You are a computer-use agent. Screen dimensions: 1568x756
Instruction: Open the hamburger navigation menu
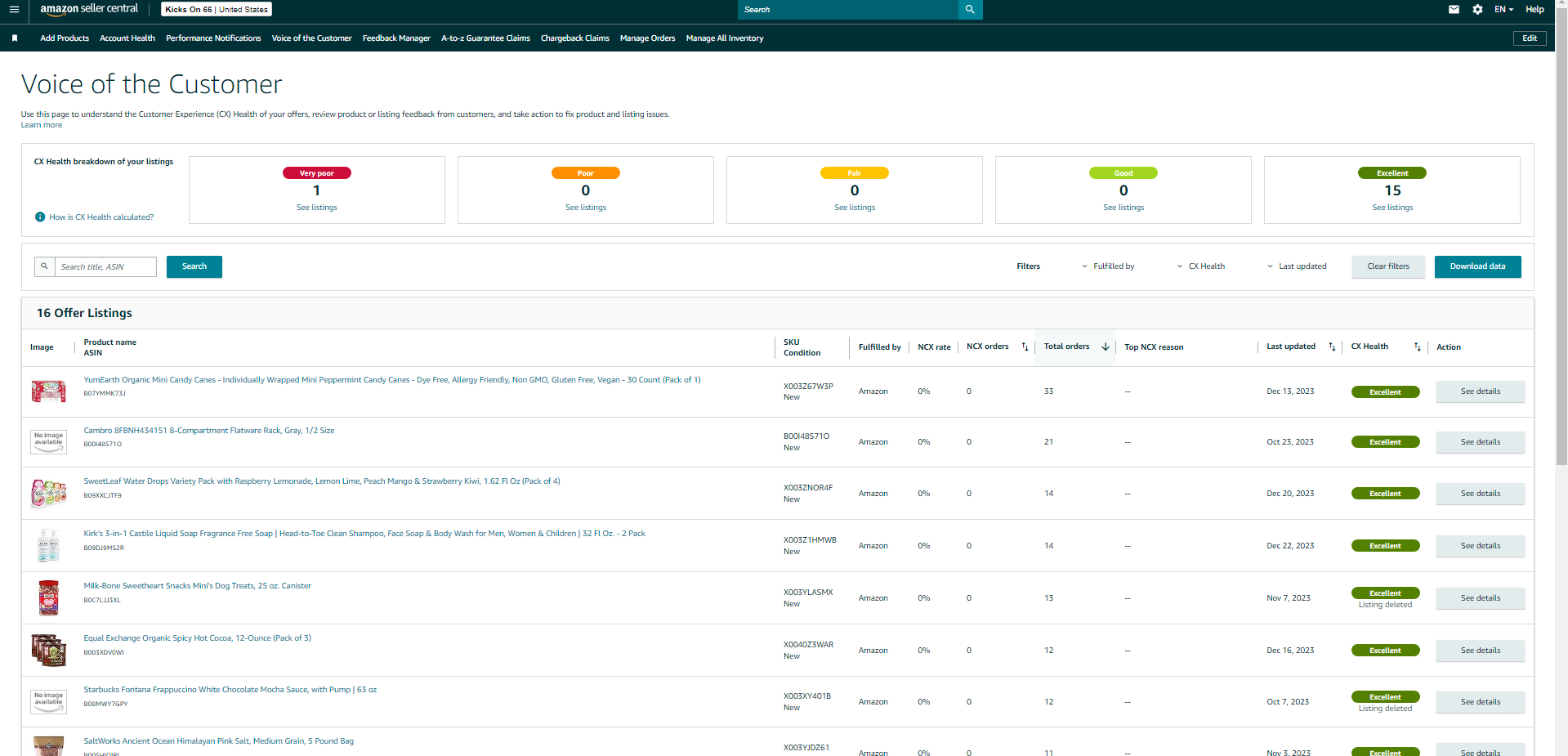14,10
